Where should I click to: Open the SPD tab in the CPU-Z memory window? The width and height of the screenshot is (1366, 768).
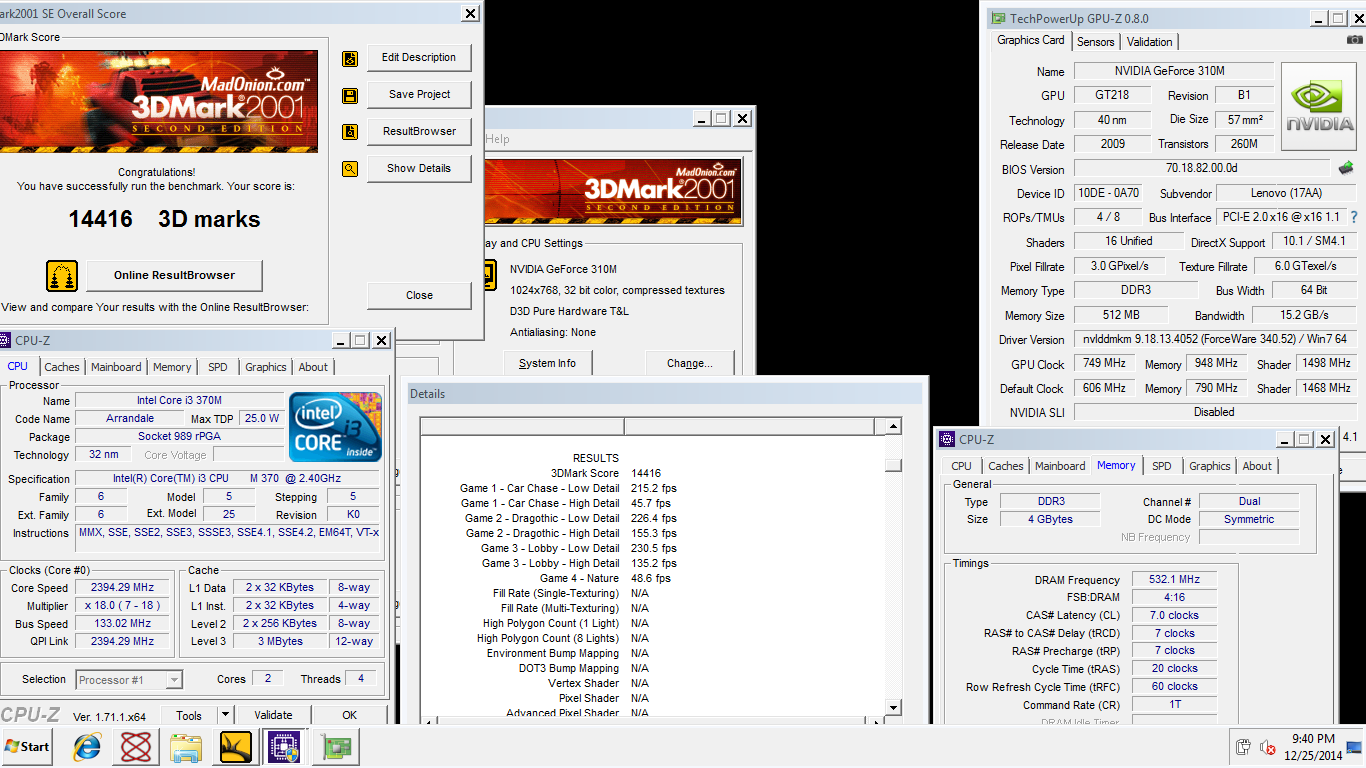(x=1161, y=466)
